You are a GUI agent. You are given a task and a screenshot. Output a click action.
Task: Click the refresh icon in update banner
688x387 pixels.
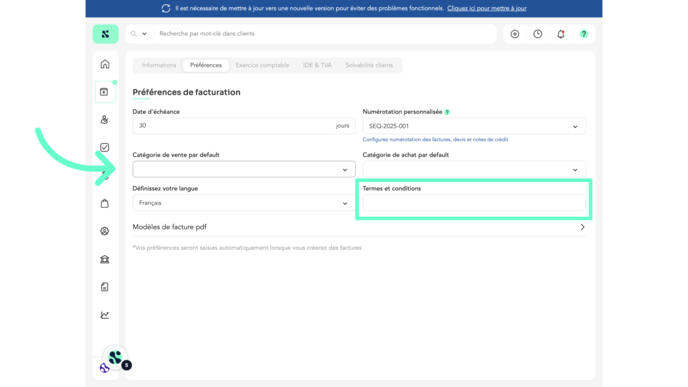[166, 8]
